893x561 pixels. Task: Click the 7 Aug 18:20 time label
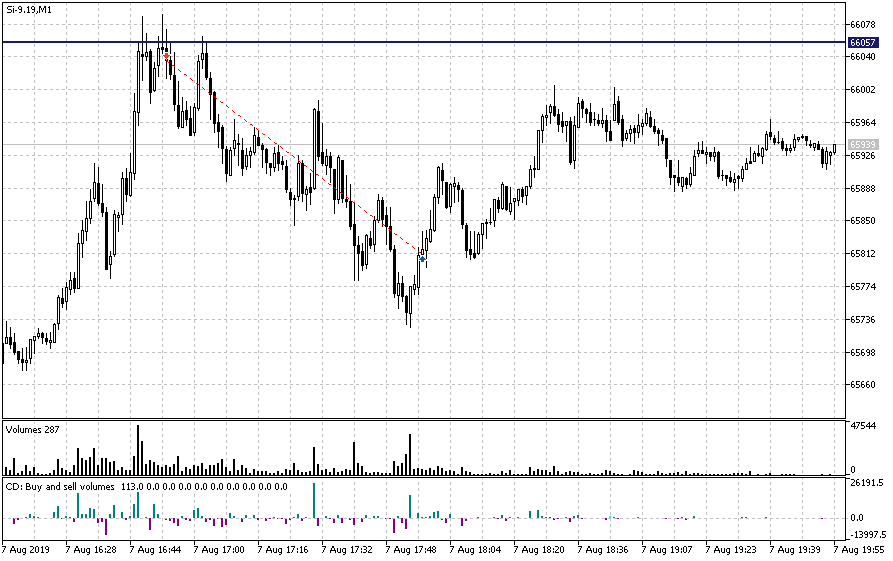(539, 550)
